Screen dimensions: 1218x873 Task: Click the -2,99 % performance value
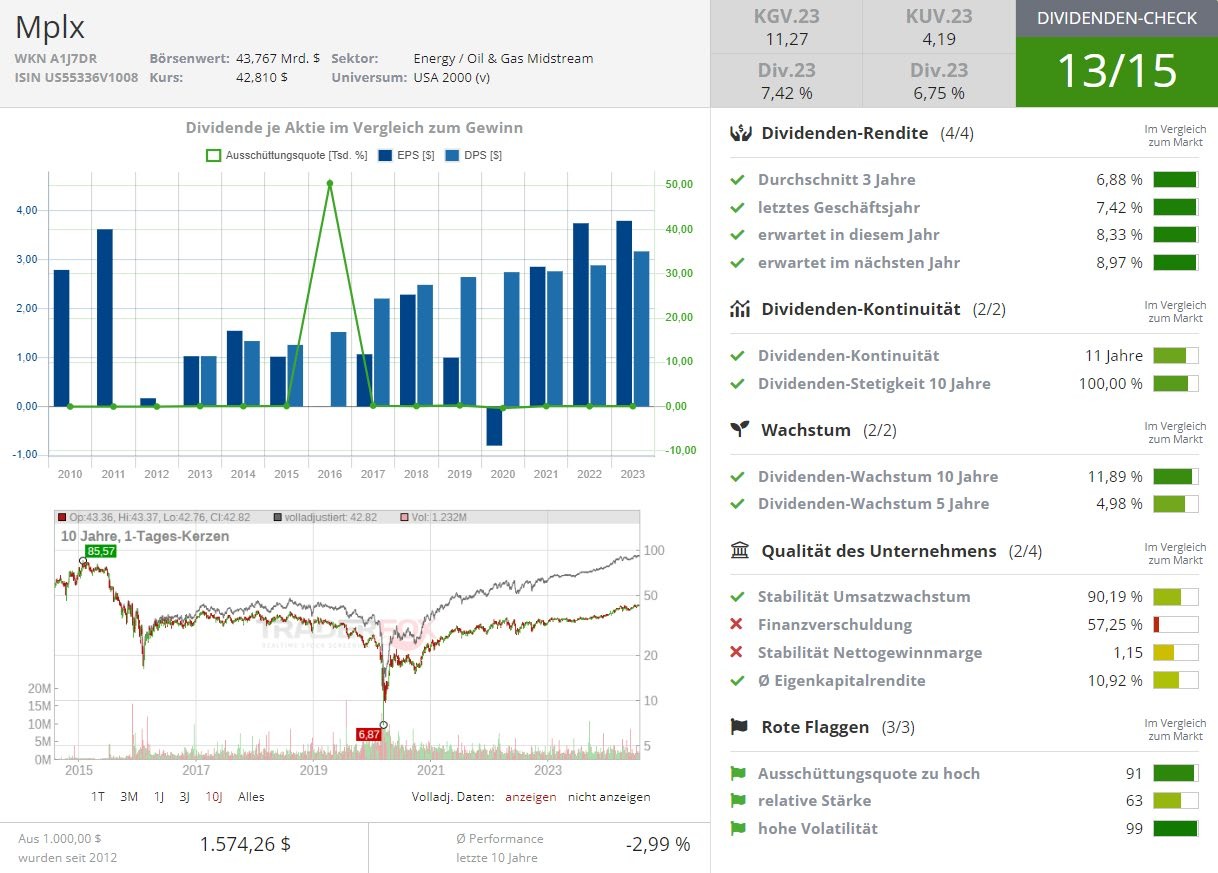[x=658, y=844]
